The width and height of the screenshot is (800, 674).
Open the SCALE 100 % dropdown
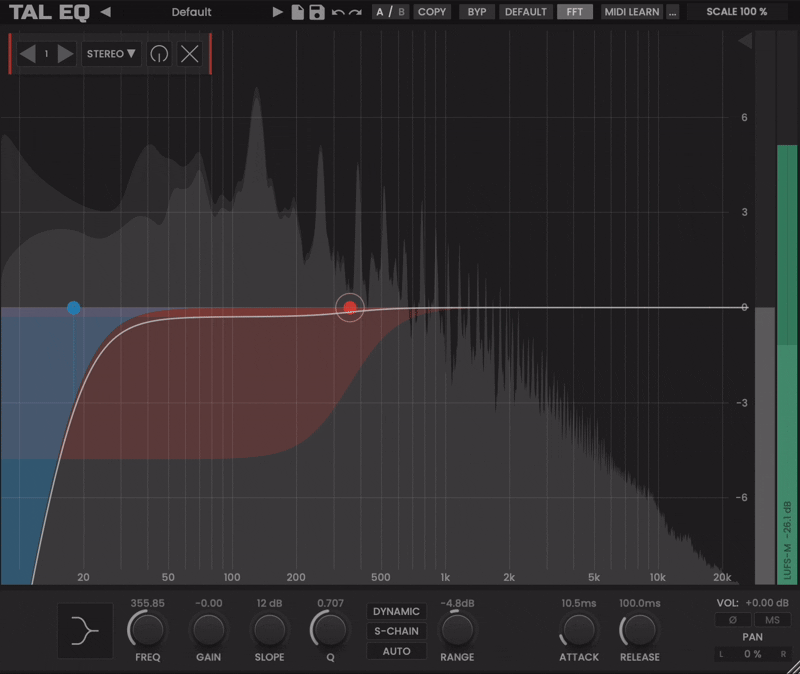(736, 12)
